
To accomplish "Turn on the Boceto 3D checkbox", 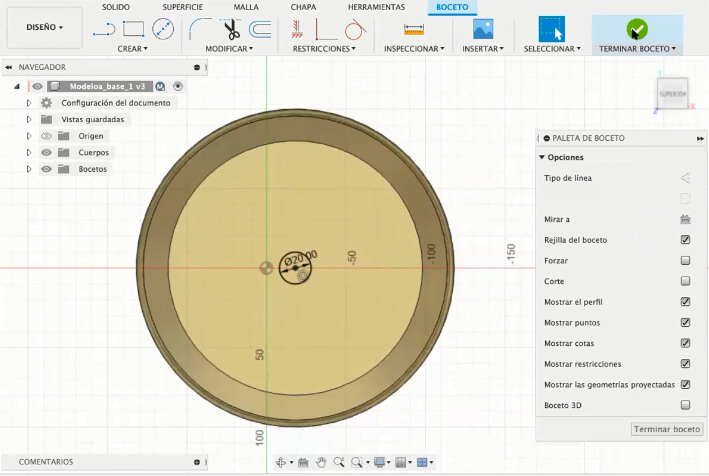I will 685,405.
